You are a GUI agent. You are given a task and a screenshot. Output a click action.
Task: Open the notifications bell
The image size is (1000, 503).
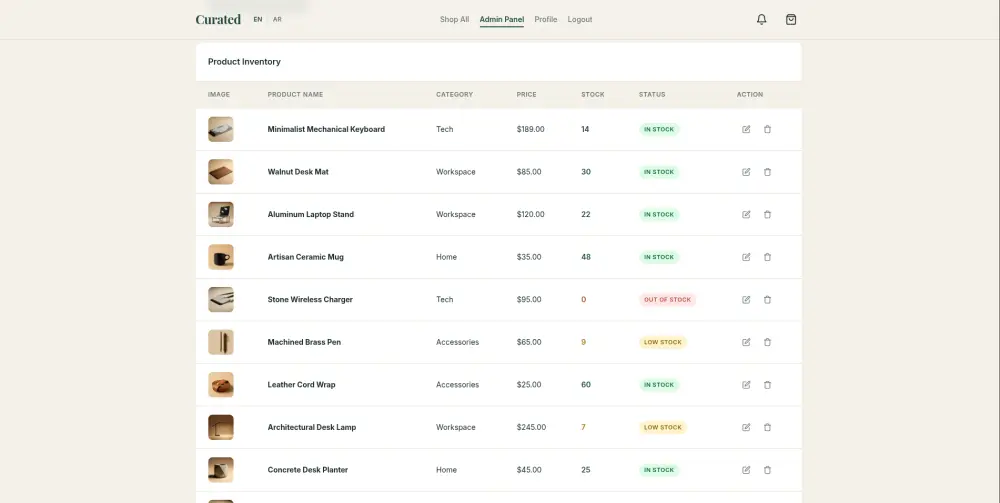coord(761,20)
